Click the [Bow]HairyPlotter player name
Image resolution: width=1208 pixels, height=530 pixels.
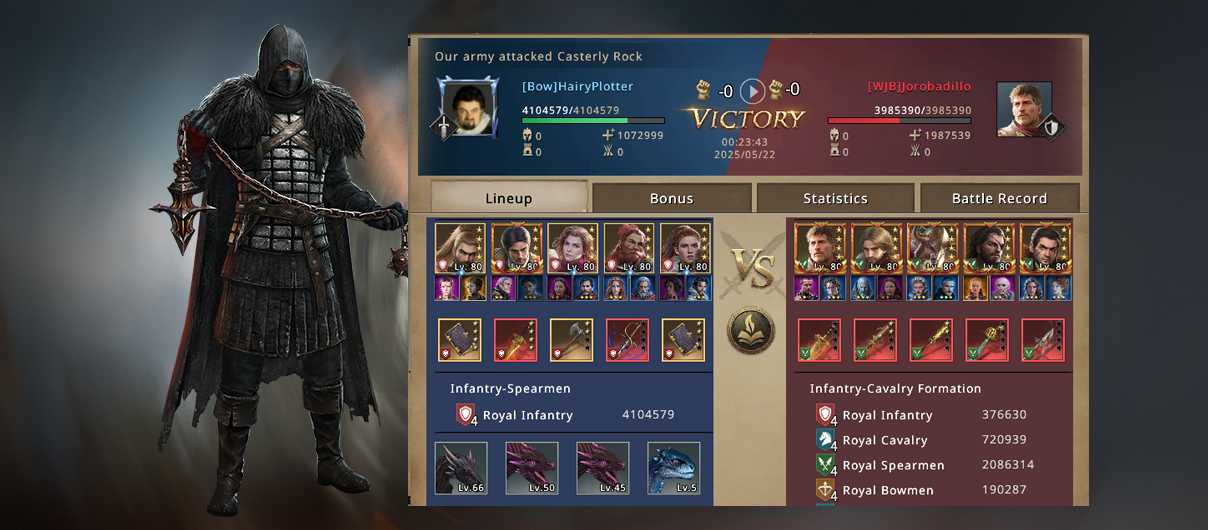tap(578, 87)
